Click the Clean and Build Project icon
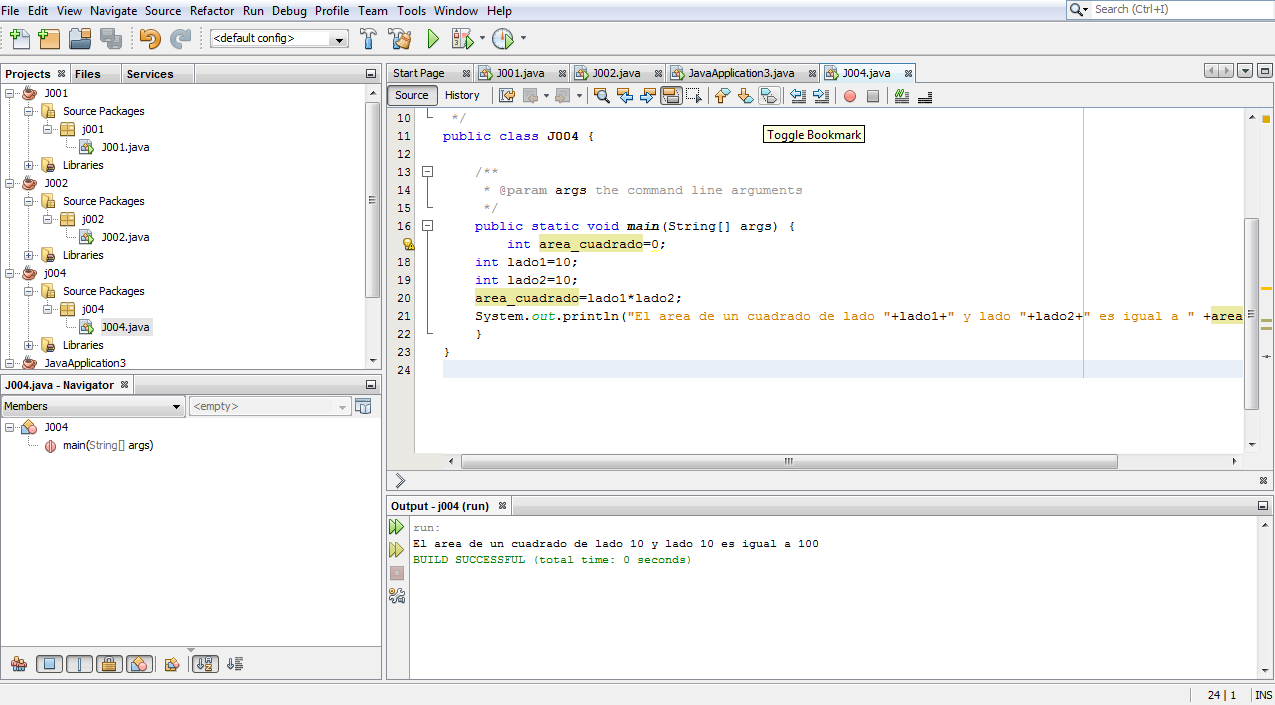The width and height of the screenshot is (1275, 705). [400, 39]
